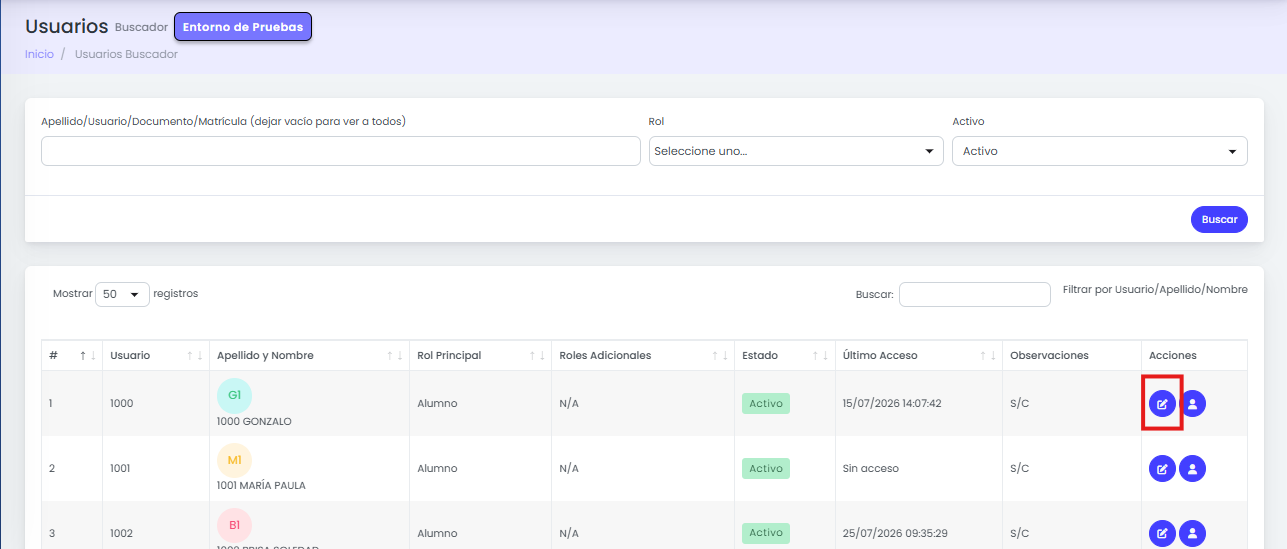
Task: Click edit pencil icon for user 1002
Action: tap(1162, 533)
